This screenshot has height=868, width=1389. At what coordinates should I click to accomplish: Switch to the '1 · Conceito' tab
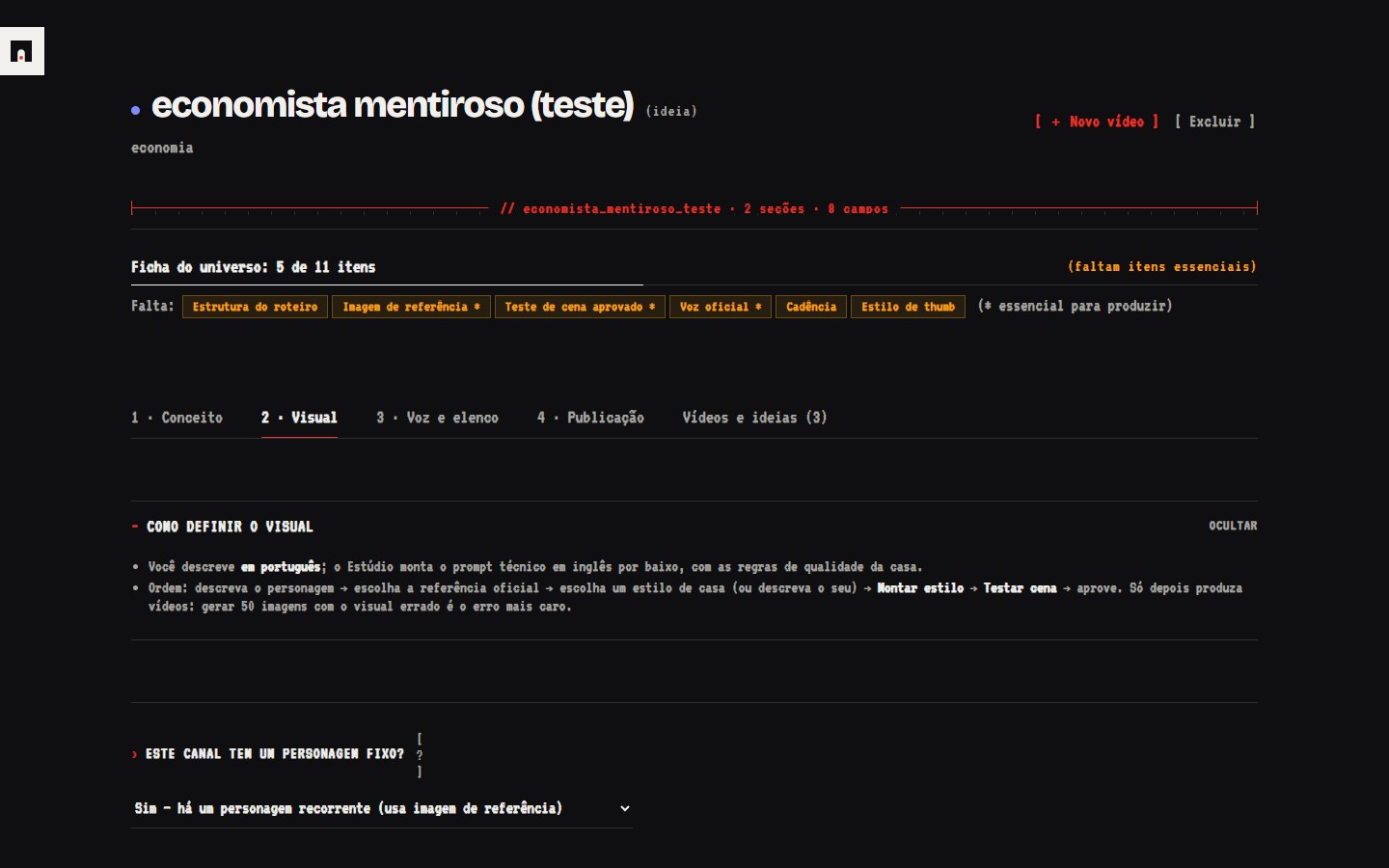point(177,418)
